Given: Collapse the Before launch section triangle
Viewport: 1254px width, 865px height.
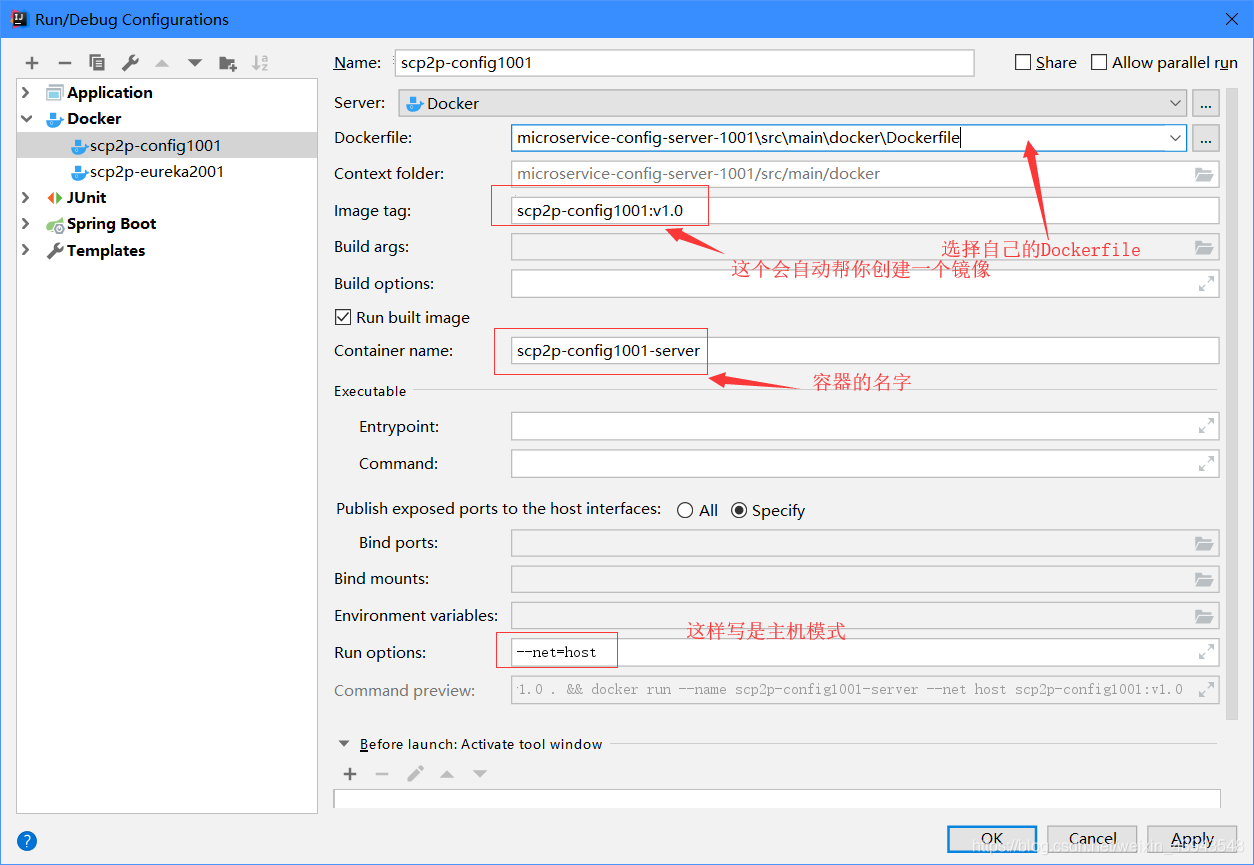Looking at the screenshot, I should coord(344,744).
